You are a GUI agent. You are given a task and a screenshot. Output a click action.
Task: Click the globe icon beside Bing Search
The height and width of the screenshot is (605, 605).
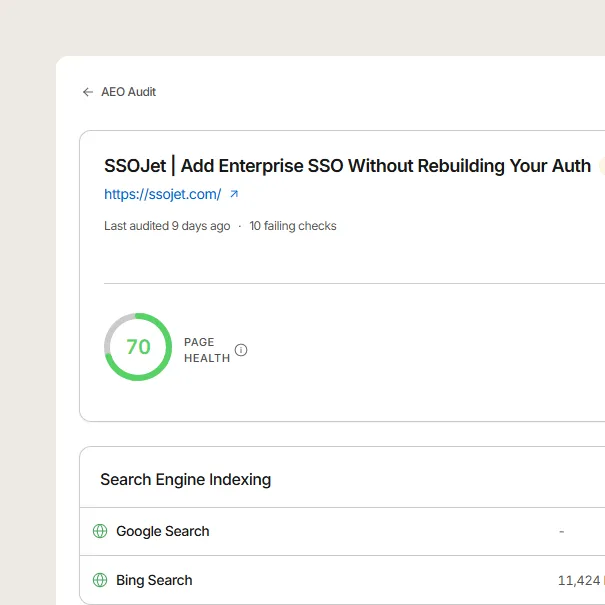pos(100,580)
